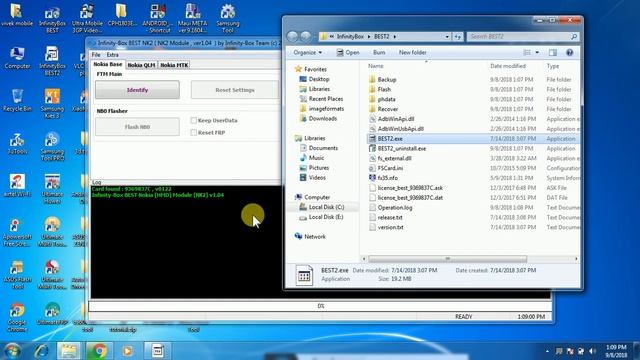Switch to the Nokia QLM tab

(x=141, y=65)
